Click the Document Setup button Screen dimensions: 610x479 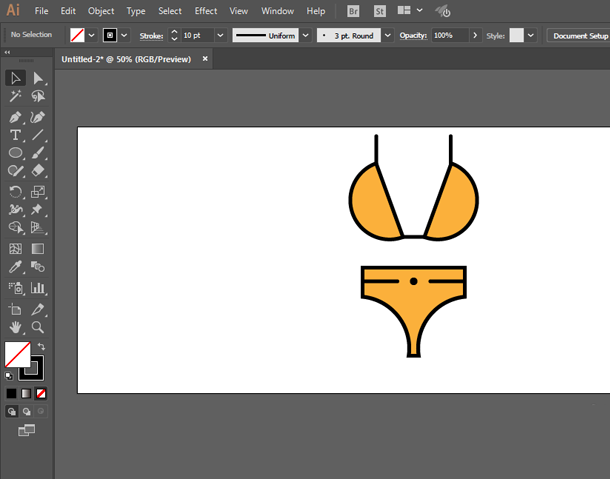click(x=579, y=35)
